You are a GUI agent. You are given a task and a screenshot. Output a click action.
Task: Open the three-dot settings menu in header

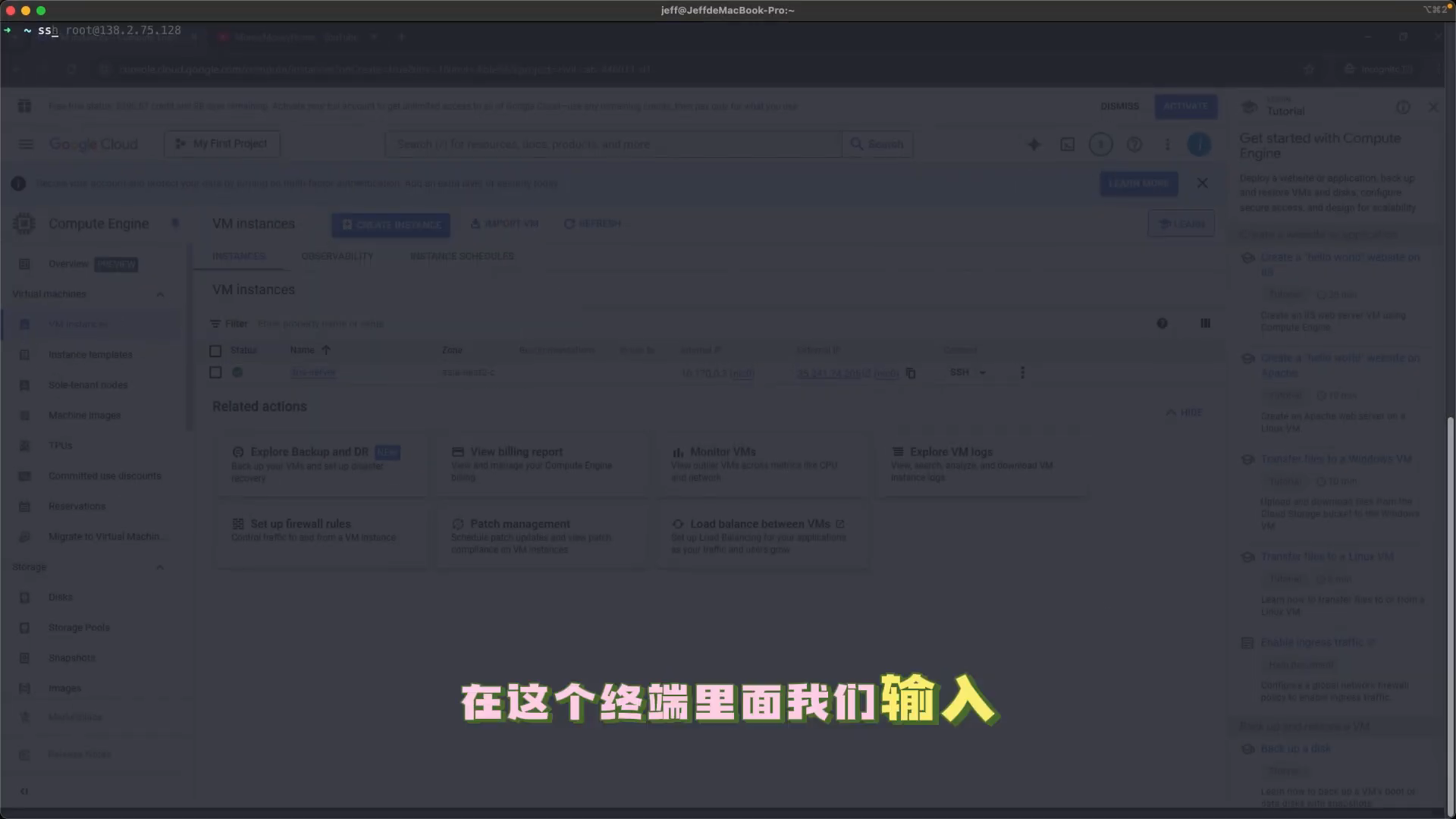(x=1167, y=144)
